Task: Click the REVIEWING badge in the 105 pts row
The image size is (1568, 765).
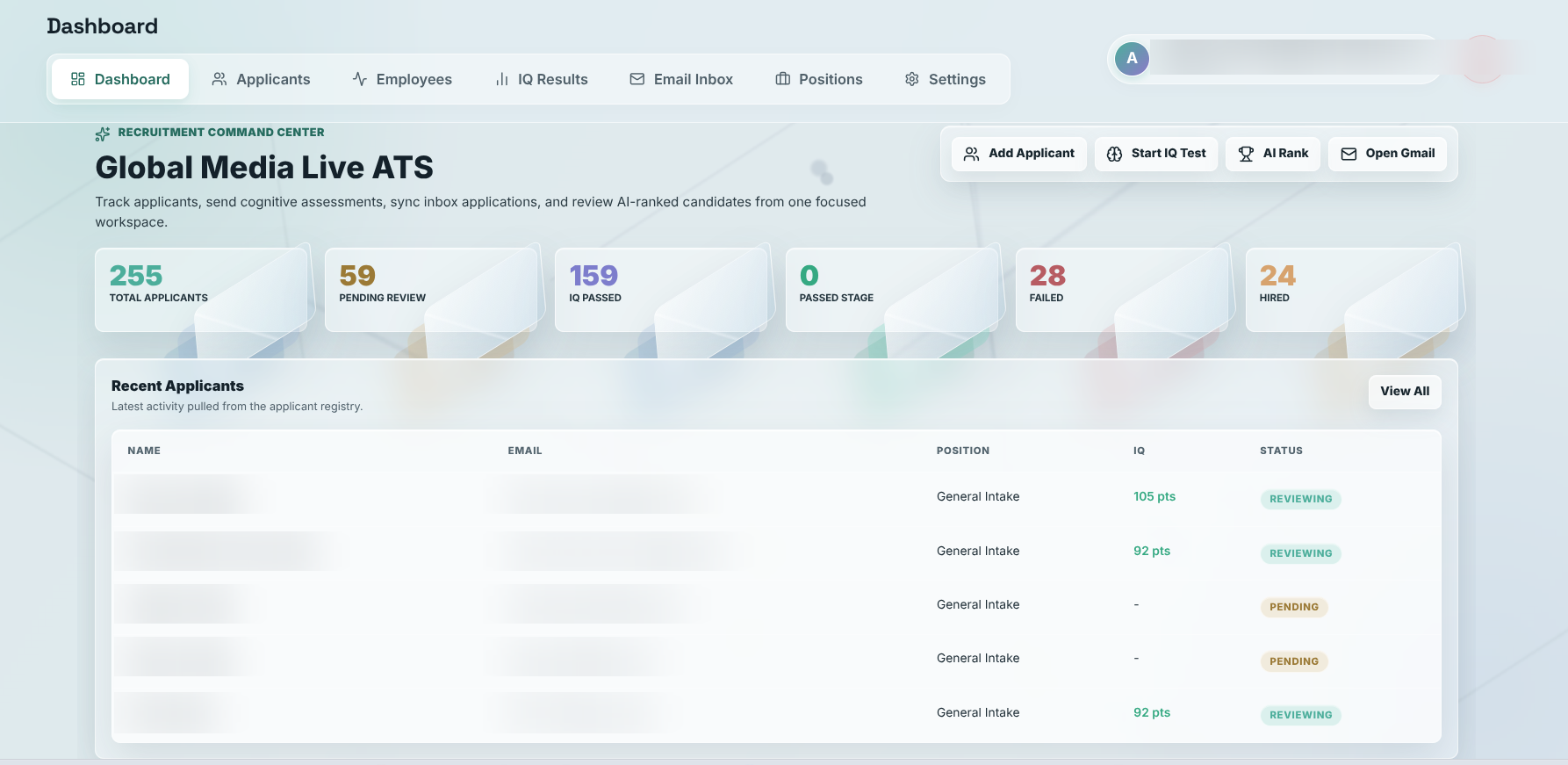Action: (1300, 499)
